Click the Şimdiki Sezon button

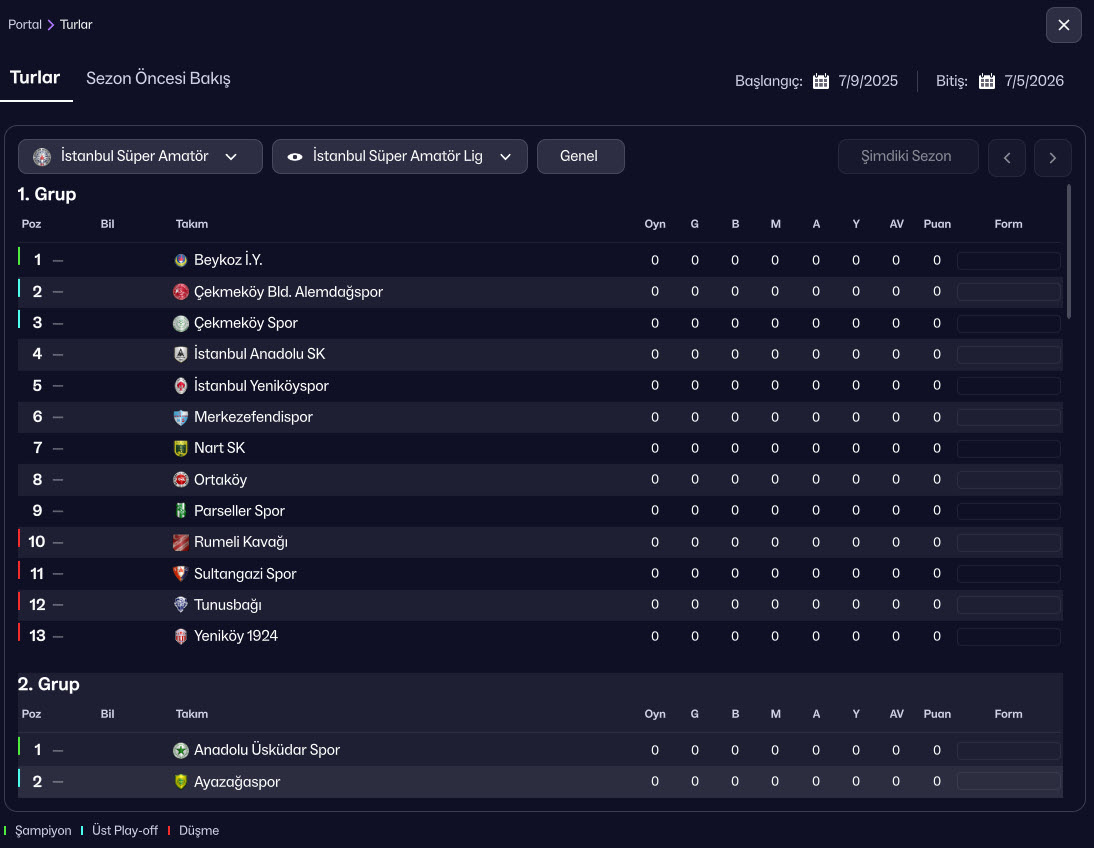point(907,157)
